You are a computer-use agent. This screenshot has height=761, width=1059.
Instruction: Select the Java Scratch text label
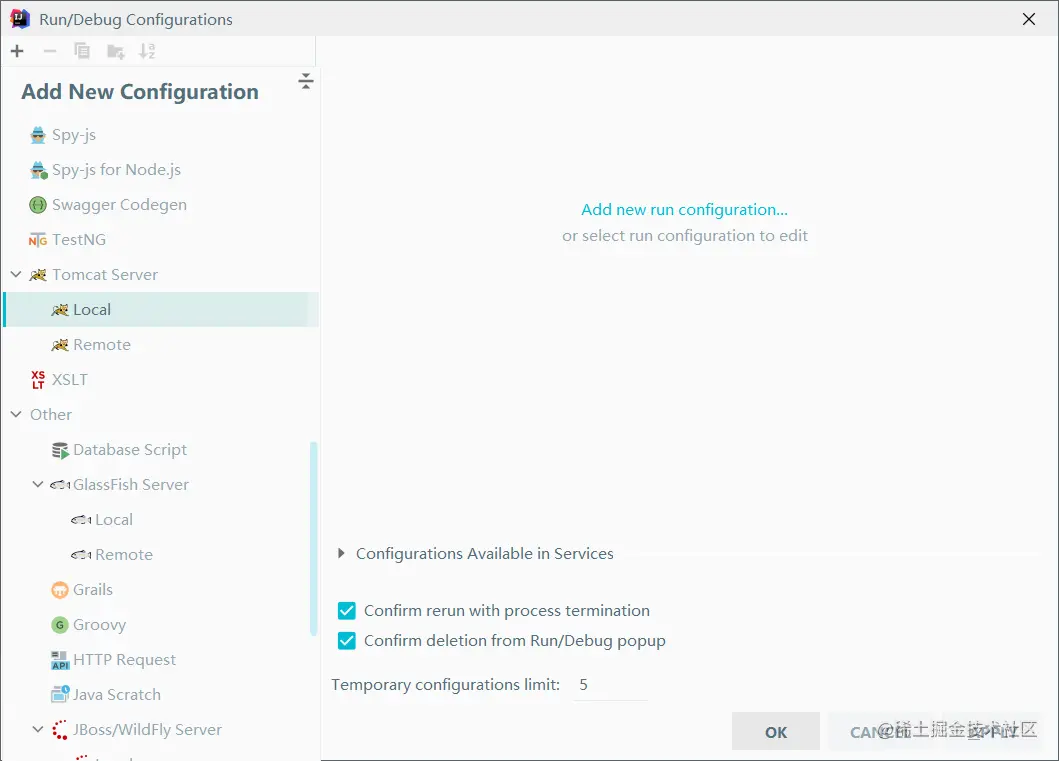coord(117,695)
